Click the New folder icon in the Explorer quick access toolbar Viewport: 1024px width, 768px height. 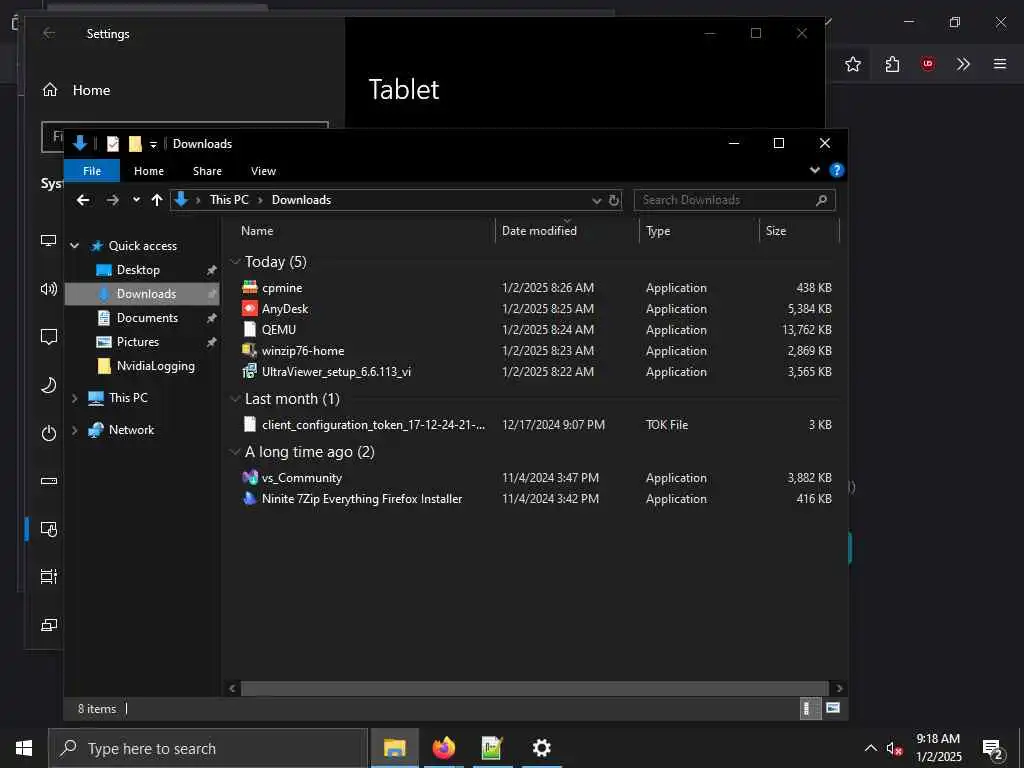pos(135,144)
